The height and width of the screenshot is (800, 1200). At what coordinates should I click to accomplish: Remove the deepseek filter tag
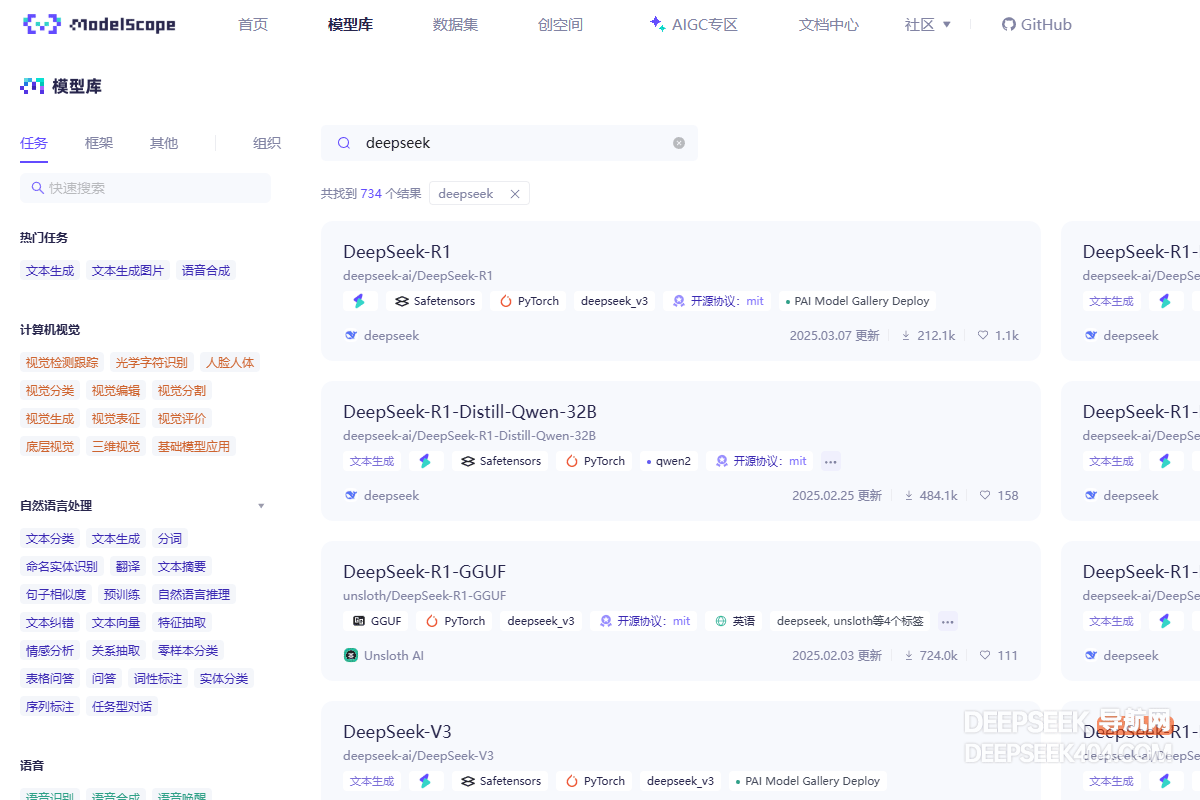point(515,194)
